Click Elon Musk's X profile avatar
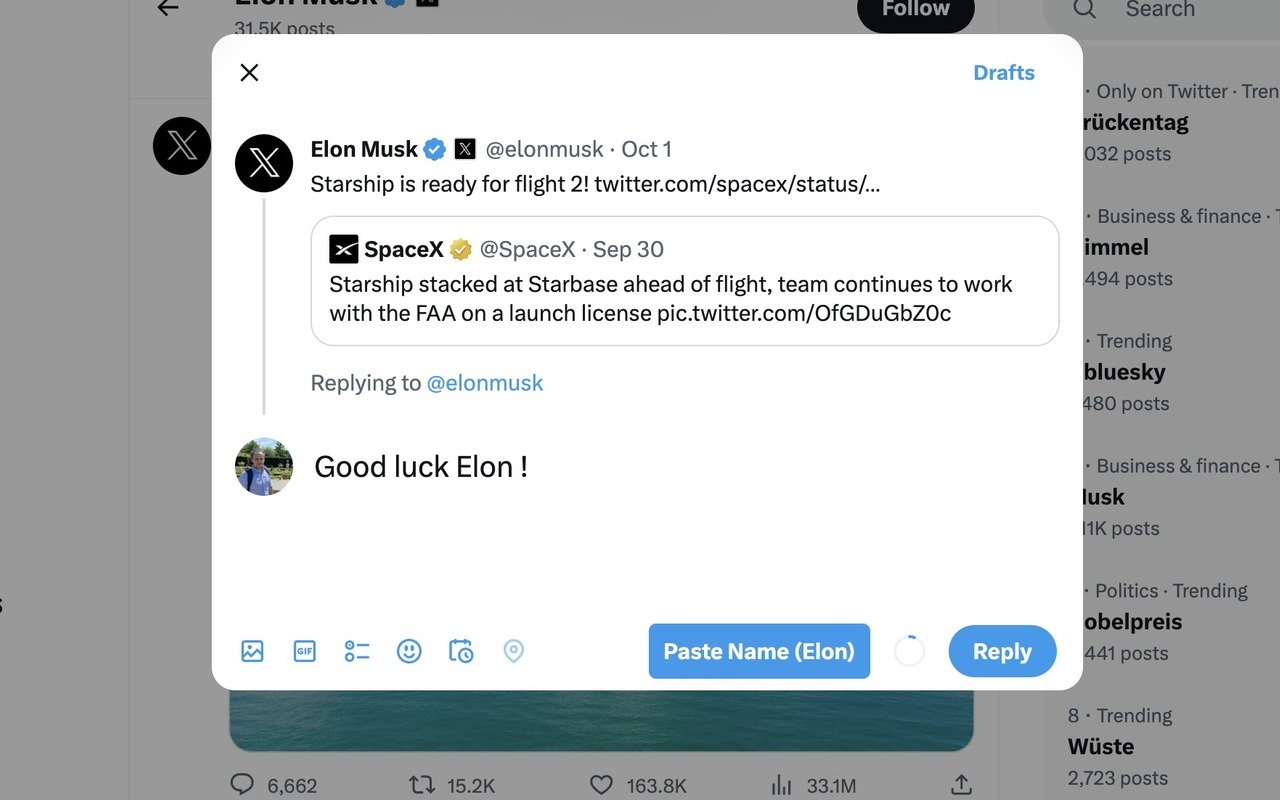Viewport: 1280px width, 800px height. coord(264,163)
